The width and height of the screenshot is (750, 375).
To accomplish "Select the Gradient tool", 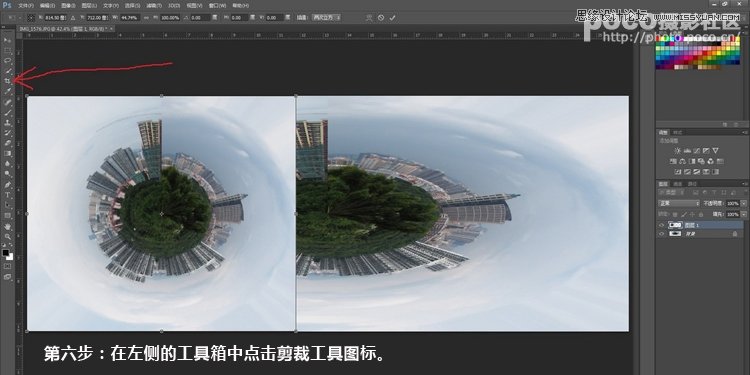I will pyautogui.click(x=8, y=154).
